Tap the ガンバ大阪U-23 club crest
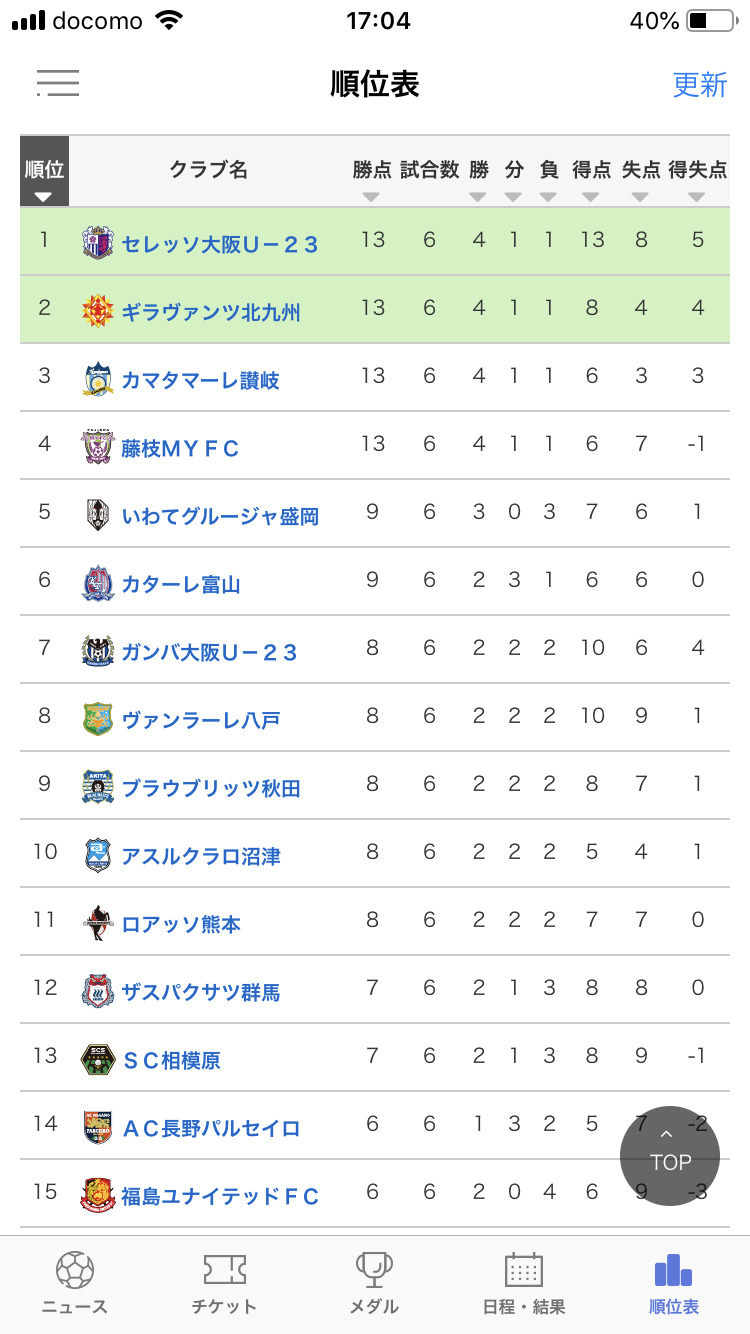Image resolution: width=750 pixels, height=1334 pixels. (97, 651)
